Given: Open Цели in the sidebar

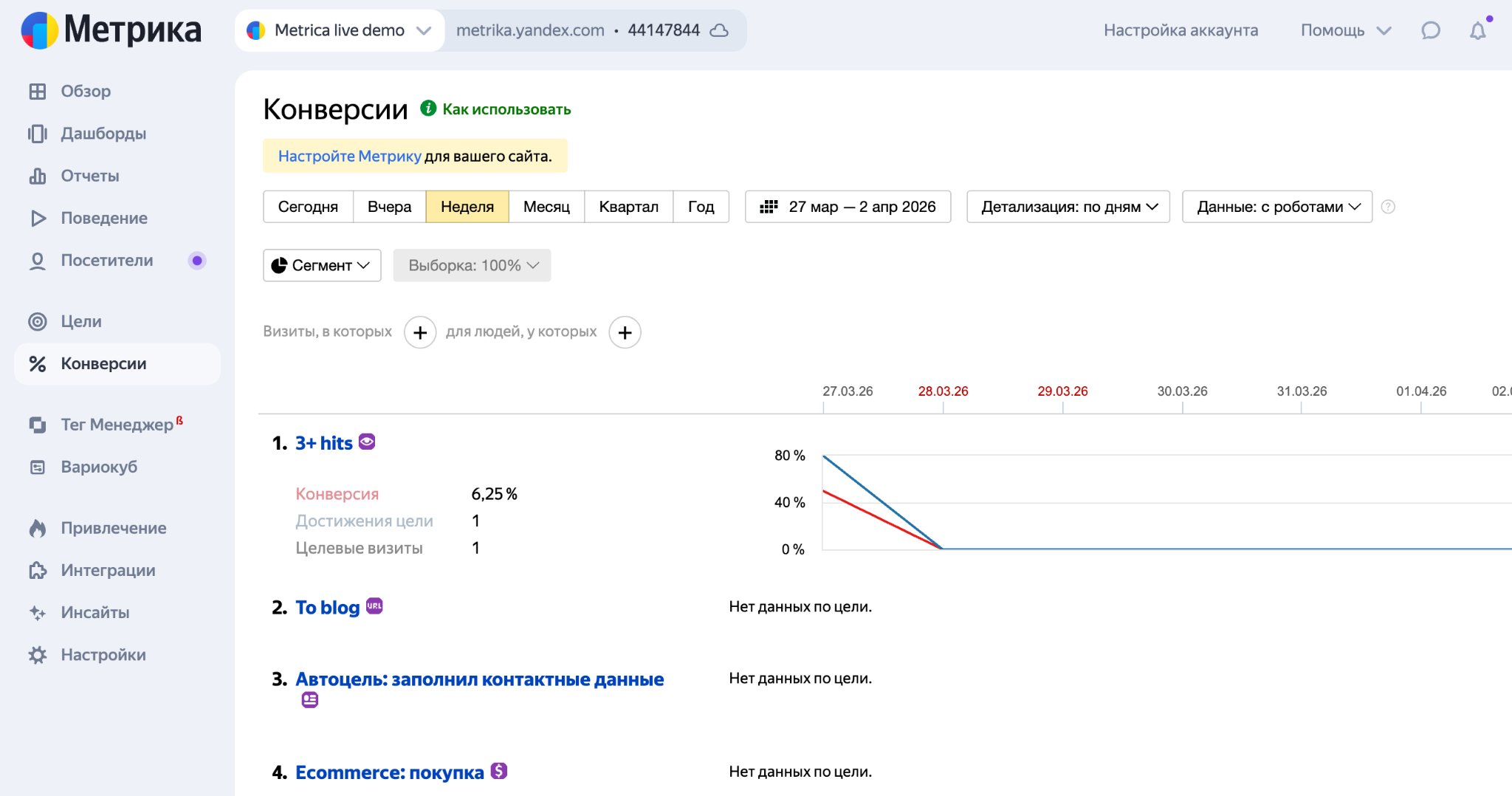Looking at the screenshot, I should pos(81,321).
